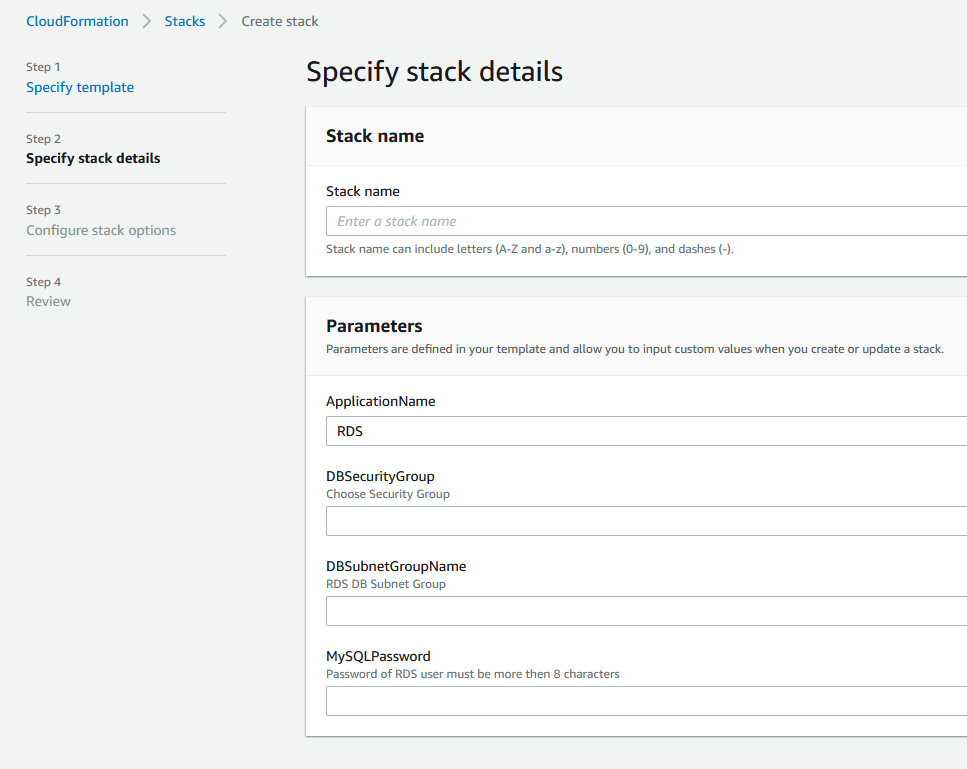This screenshot has height=769, width=967.
Task: Open the CloudFormation breadcrumb link
Action: point(77,22)
